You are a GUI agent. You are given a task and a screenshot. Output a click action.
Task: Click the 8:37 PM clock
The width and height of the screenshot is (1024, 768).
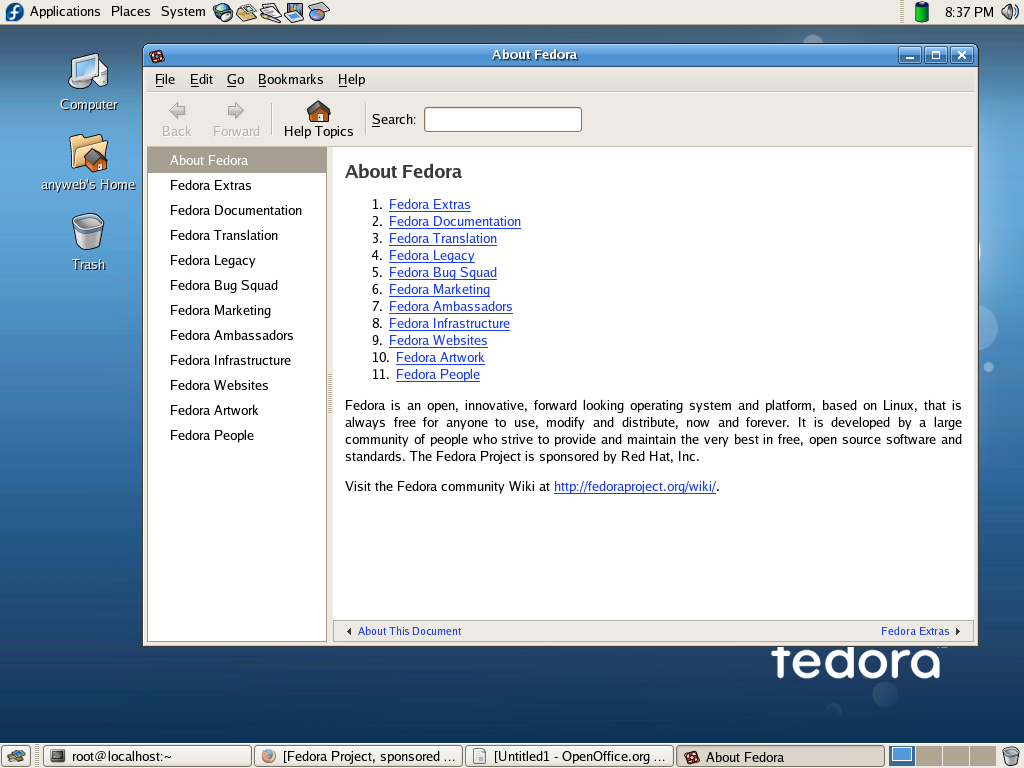pyautogui.click(x=969, y=12)
